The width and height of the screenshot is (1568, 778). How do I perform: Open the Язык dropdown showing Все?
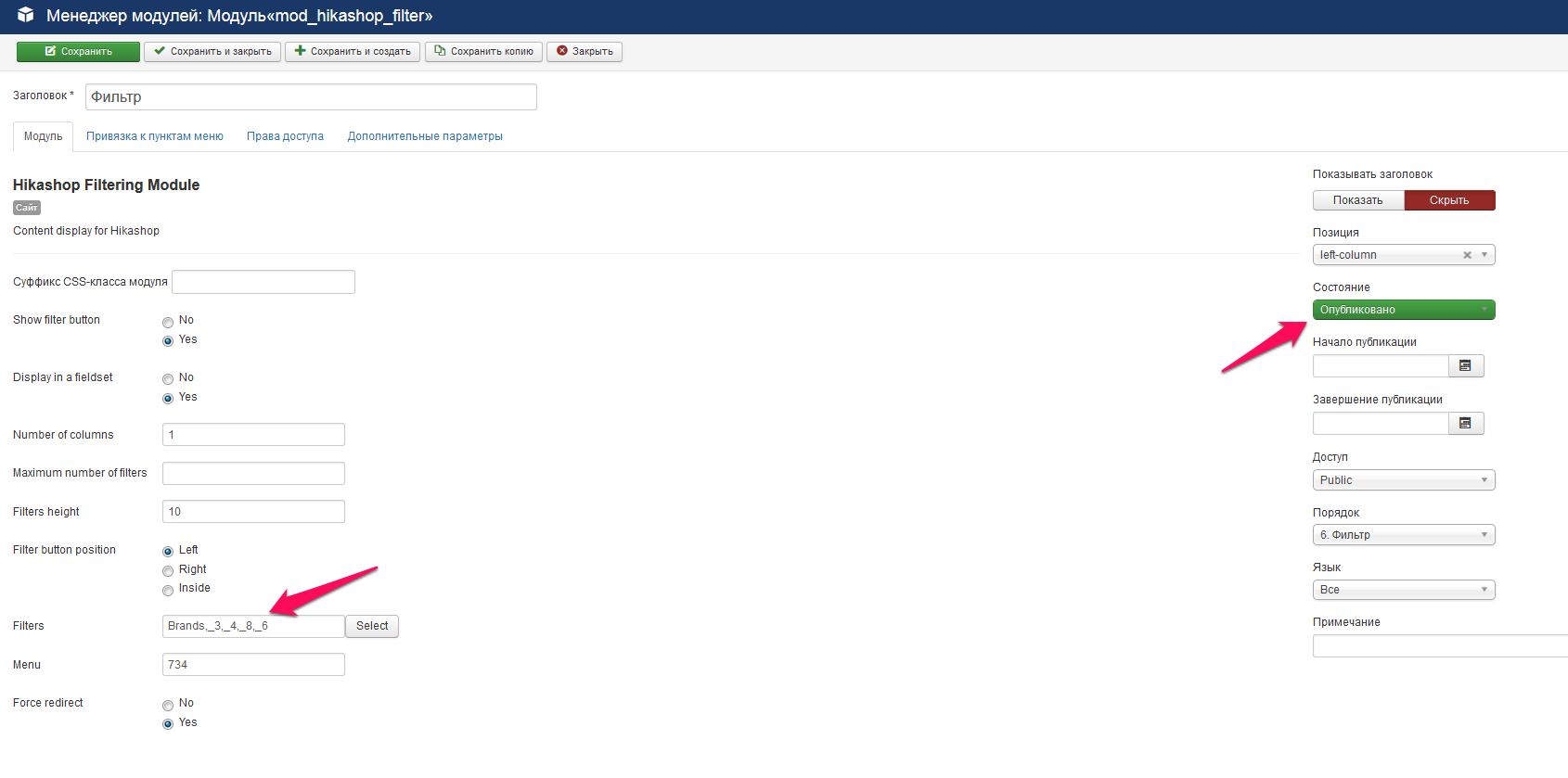(x=1404, y=590)
